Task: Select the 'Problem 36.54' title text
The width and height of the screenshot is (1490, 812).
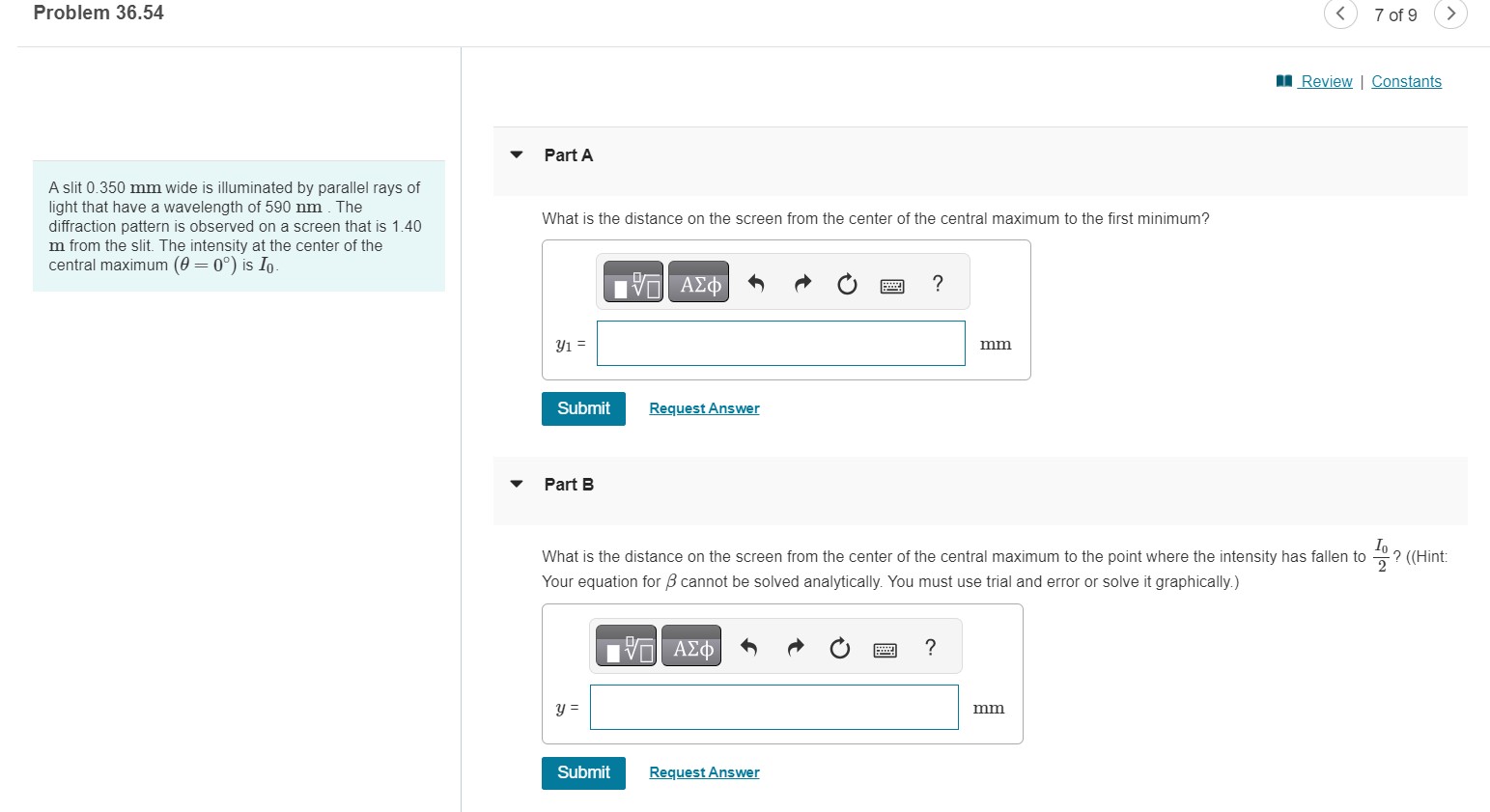Action: [x=98, y=14]
